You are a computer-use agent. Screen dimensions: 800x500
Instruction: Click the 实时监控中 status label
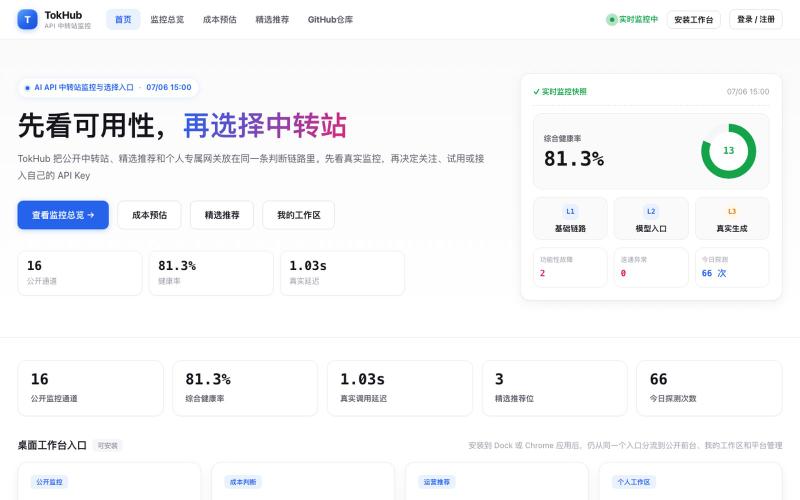click(x=638, y=19)
